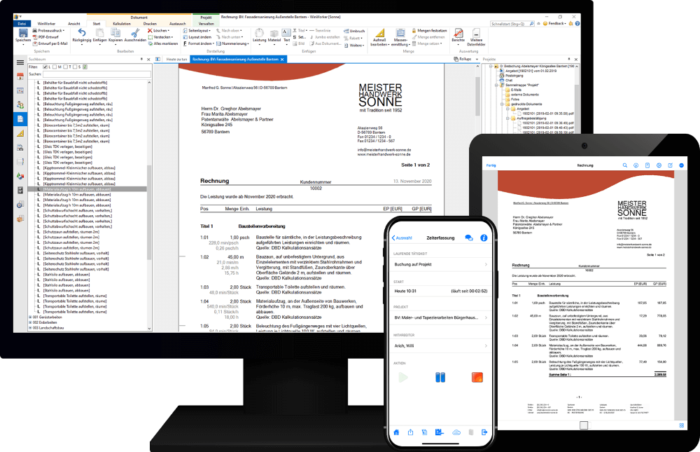700x452 pixels.
Task: Click Alles markieren in ribbon
Action: pos(162,44)
